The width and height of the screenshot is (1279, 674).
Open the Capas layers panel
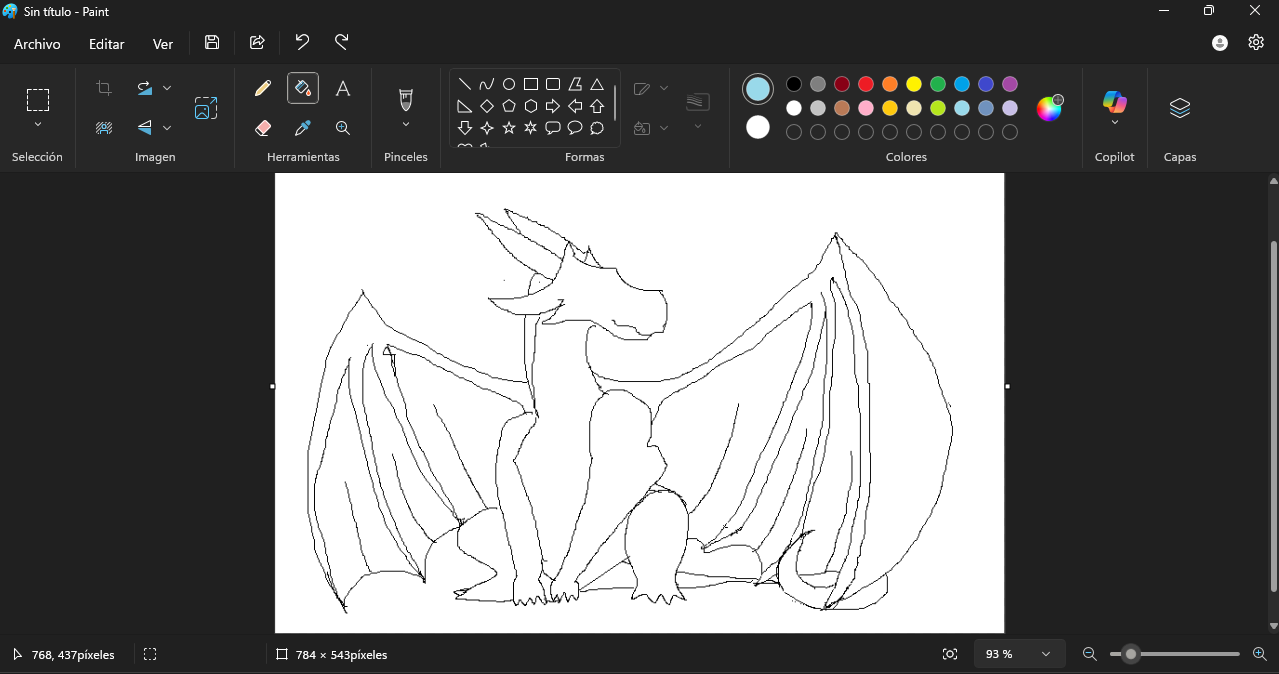click(x=1180, y=108)
